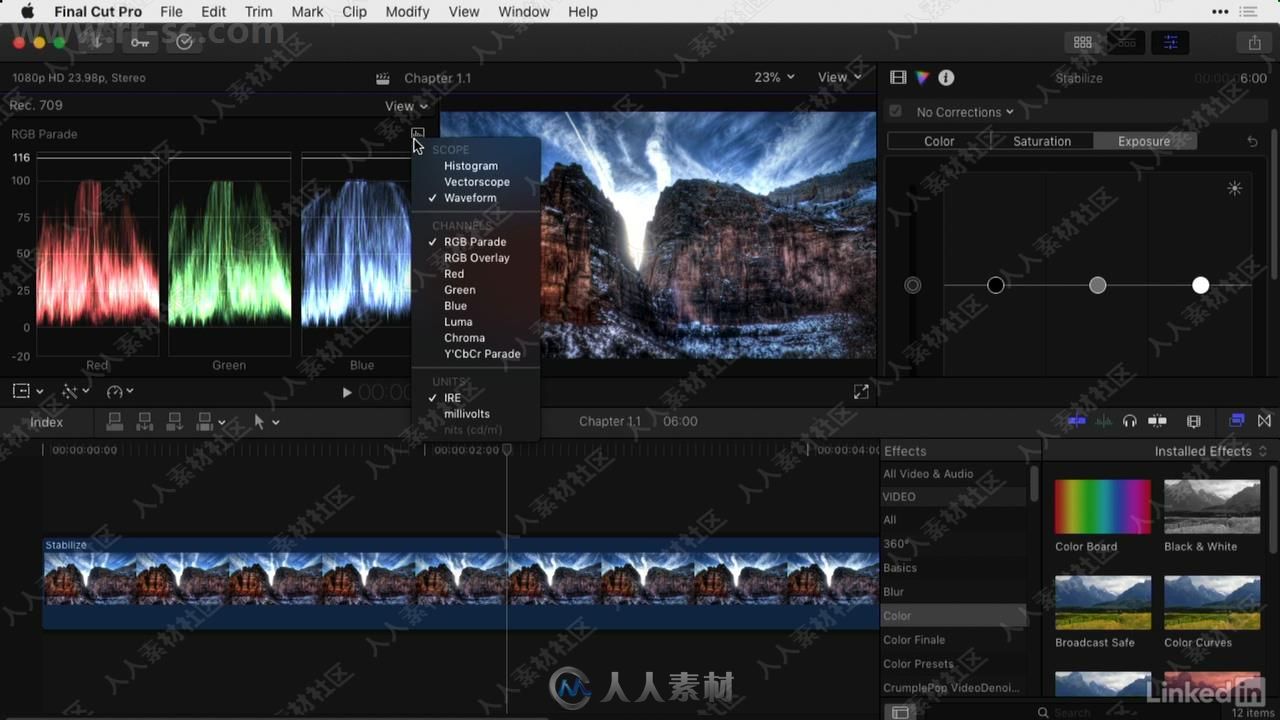Image resolution: width=1280 pixels, height=720 pixels.
Task: Select the highlights exposure white puck
Action: point(1200,285)
